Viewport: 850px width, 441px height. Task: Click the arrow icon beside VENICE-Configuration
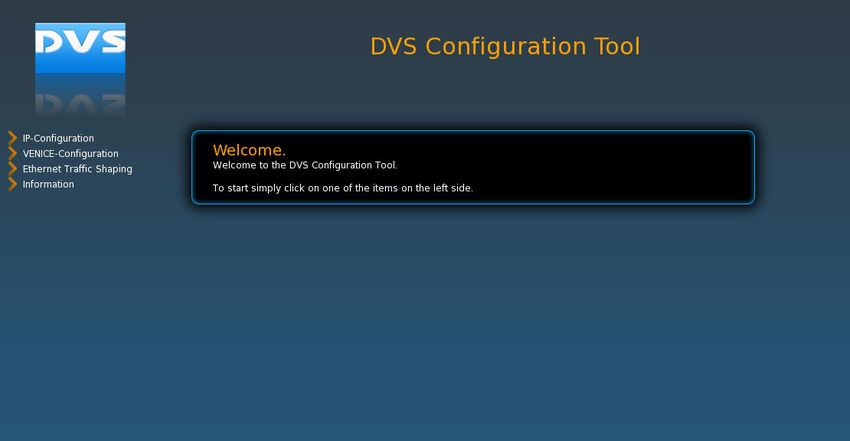[12, 153]
